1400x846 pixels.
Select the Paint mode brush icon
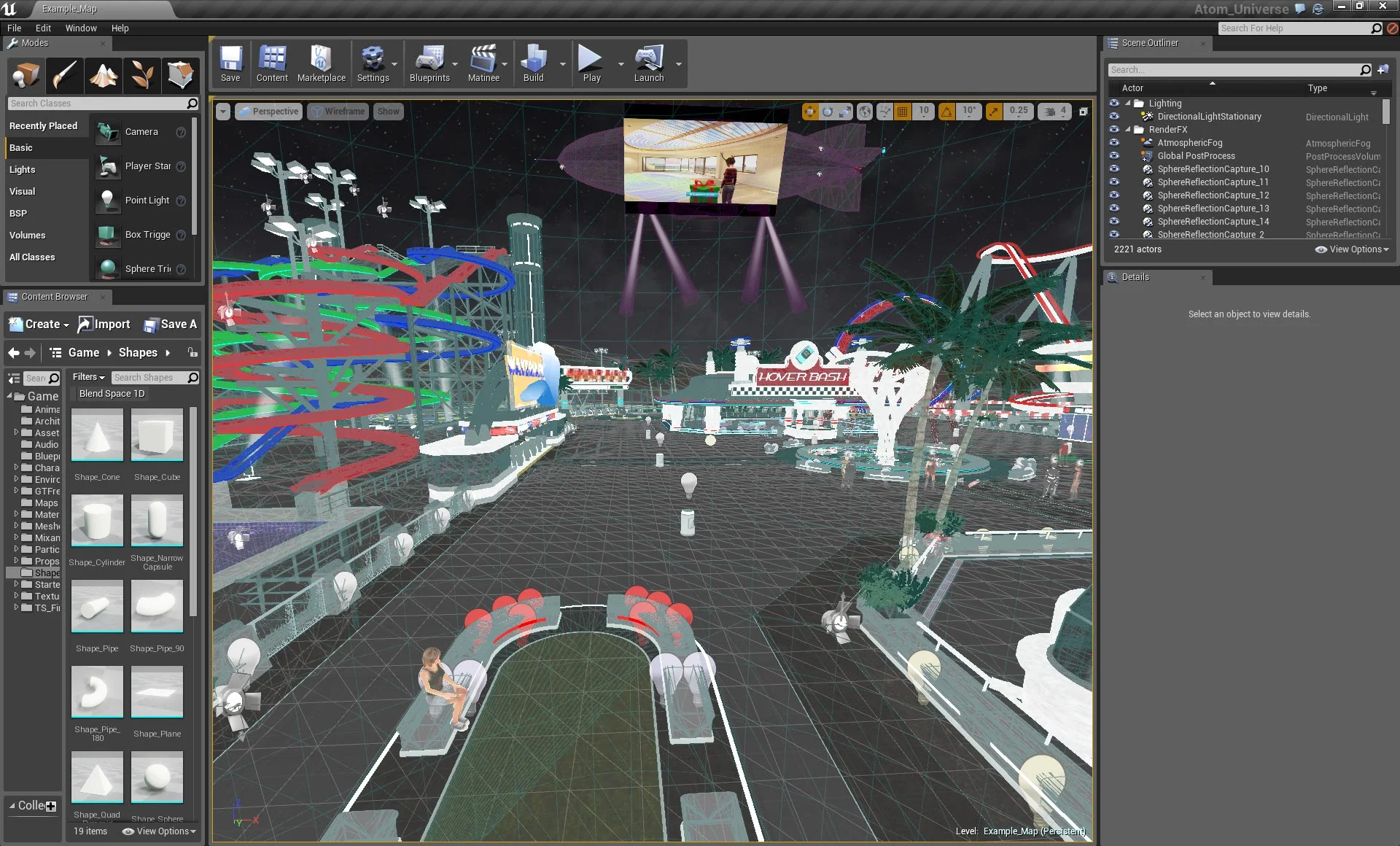(x=65, y=74)
